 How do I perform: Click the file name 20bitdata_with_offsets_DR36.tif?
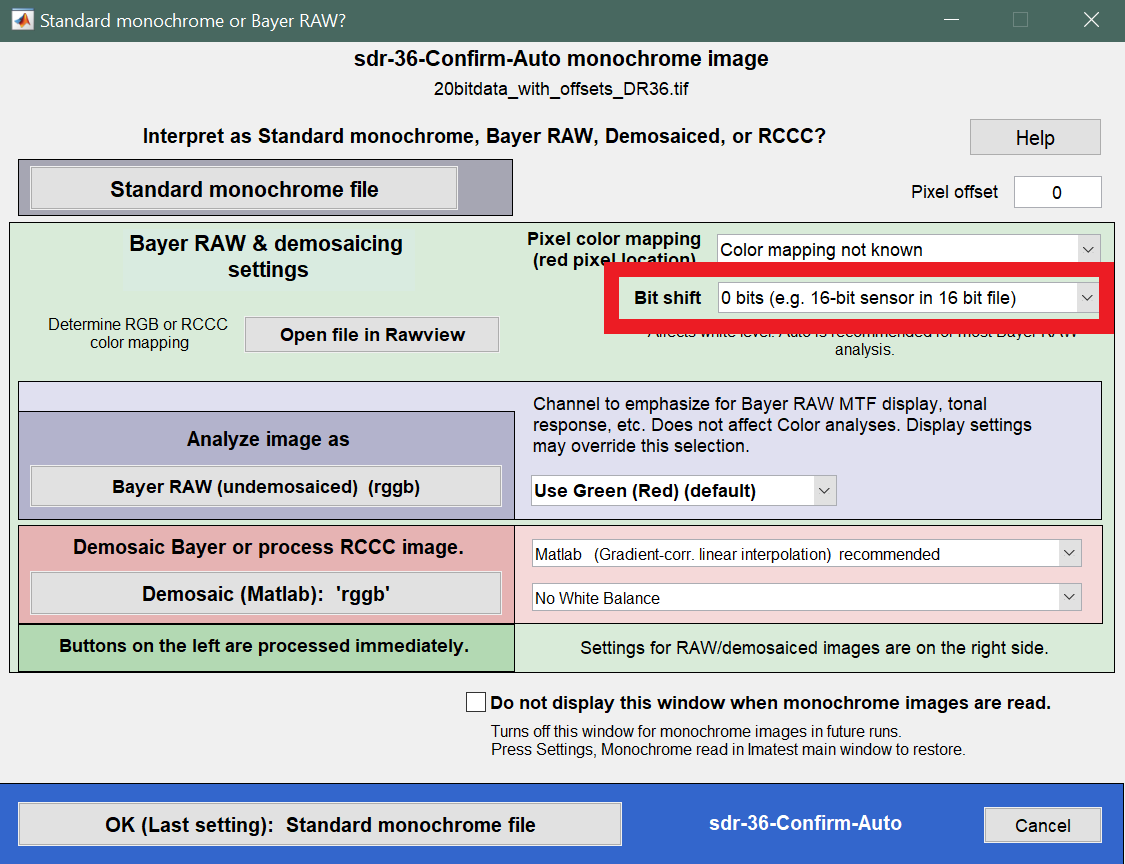tap(561, 89)
